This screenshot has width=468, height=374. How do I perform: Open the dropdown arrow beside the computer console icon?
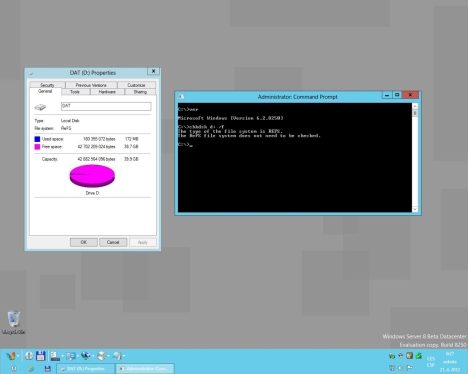62,356
